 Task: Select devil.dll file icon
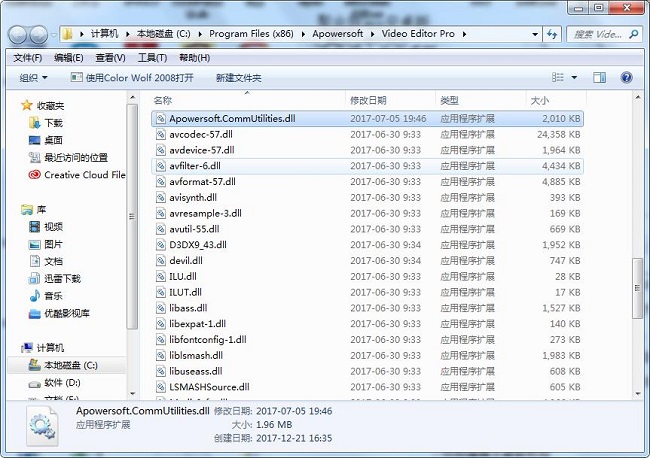[x=161, y=261]
